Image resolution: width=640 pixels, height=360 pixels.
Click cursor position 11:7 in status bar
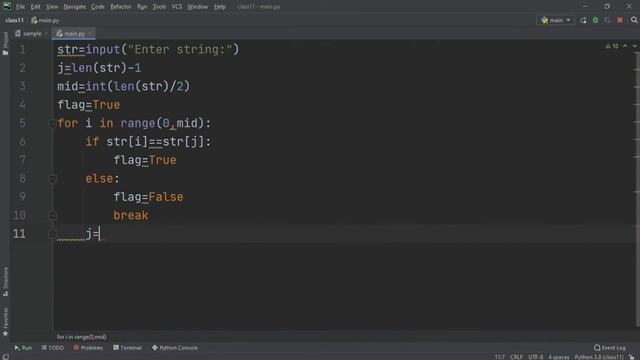500,357
